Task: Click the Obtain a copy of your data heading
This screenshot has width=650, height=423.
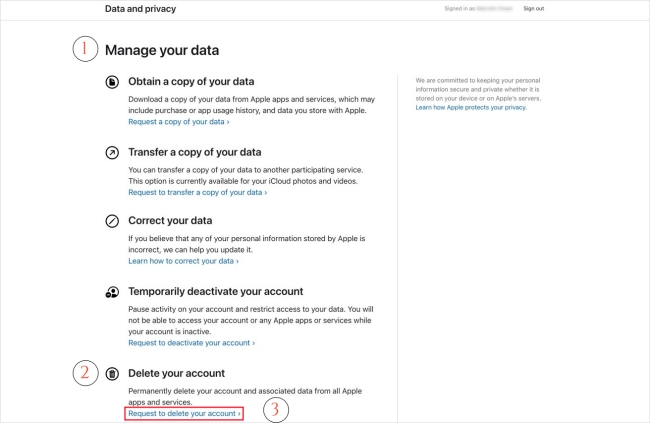Action: coord(191,82)
